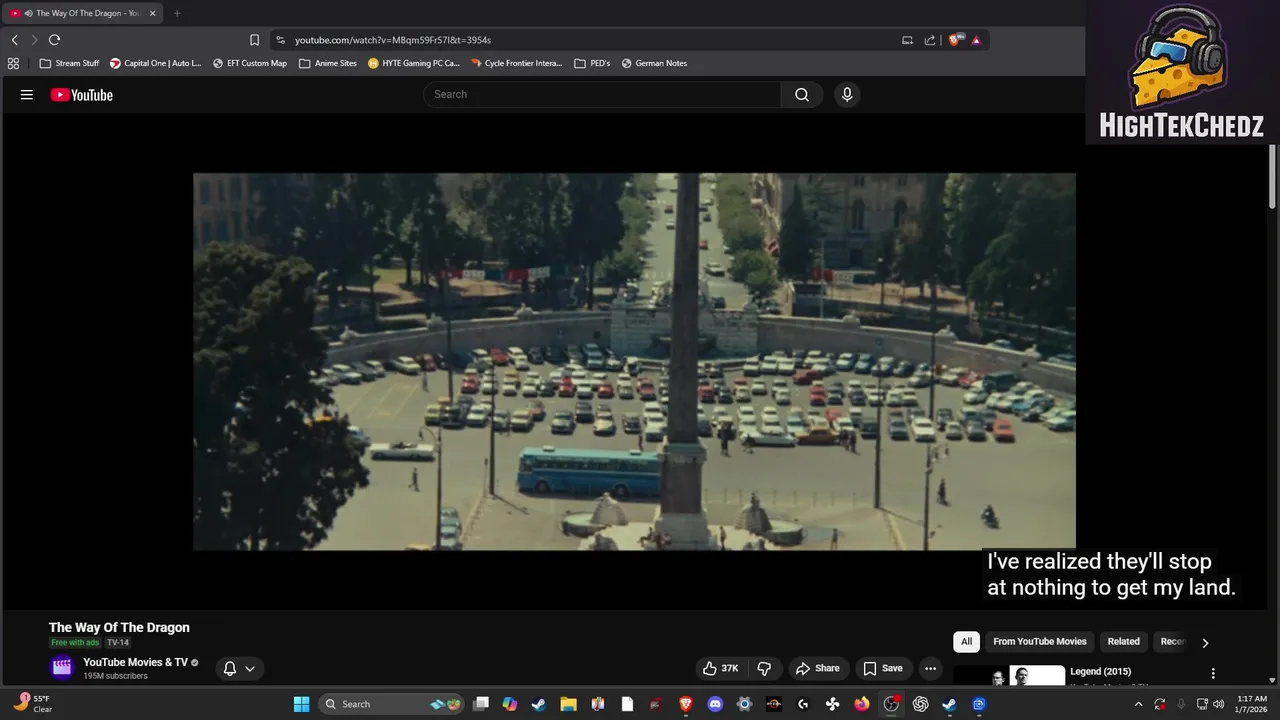1280x720 pixels.
Task: Select the All filter chip
Action: tap(966, 642)
